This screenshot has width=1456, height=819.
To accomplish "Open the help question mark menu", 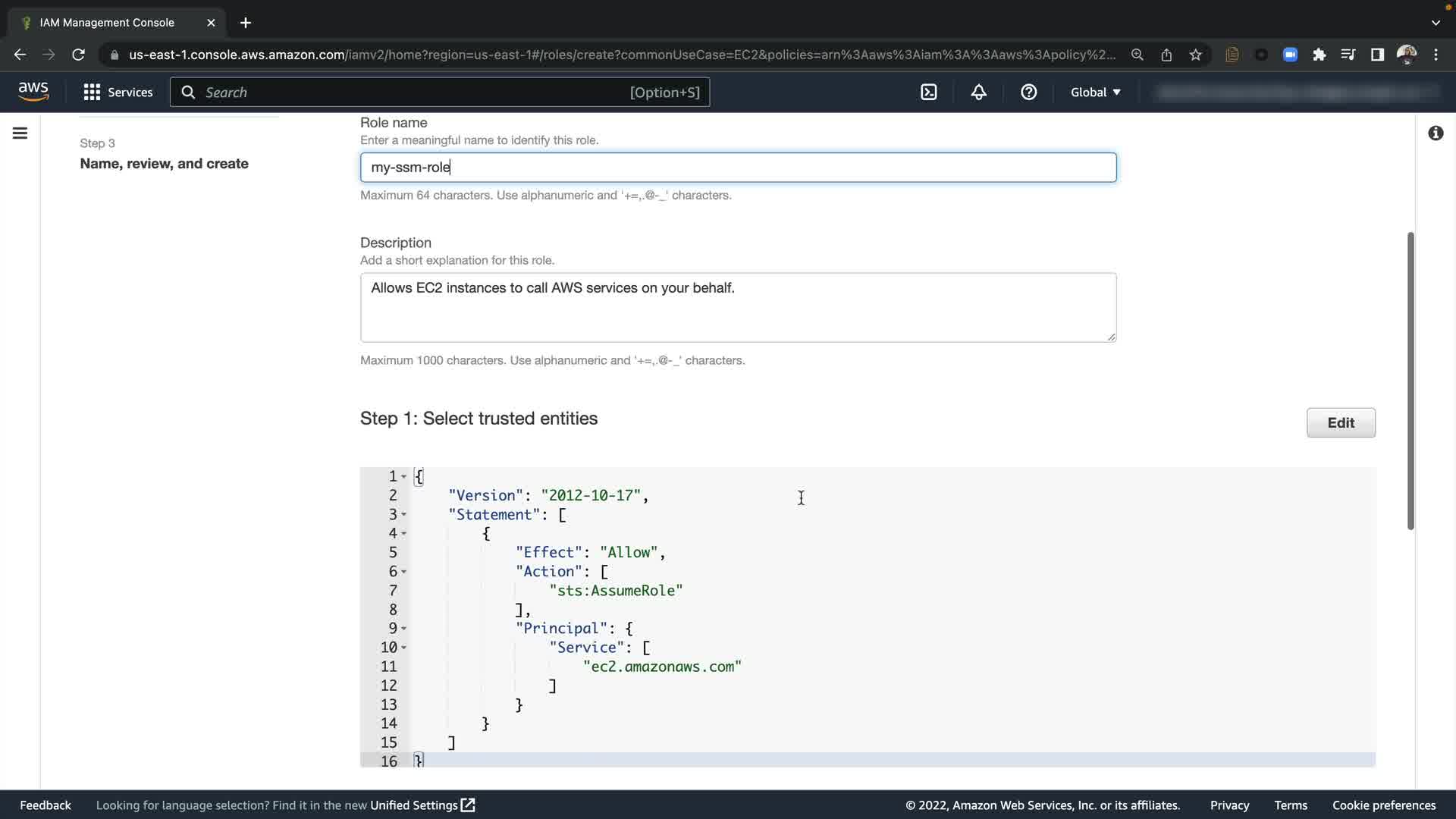I will point(1028,93).
